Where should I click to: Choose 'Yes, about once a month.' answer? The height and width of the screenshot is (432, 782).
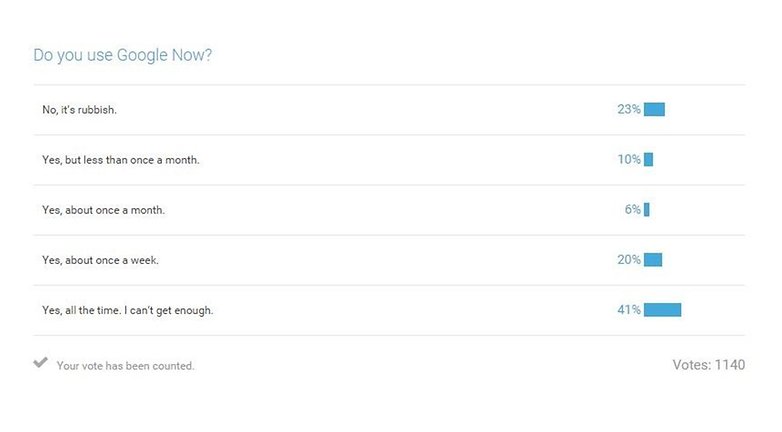coord(389,210)
